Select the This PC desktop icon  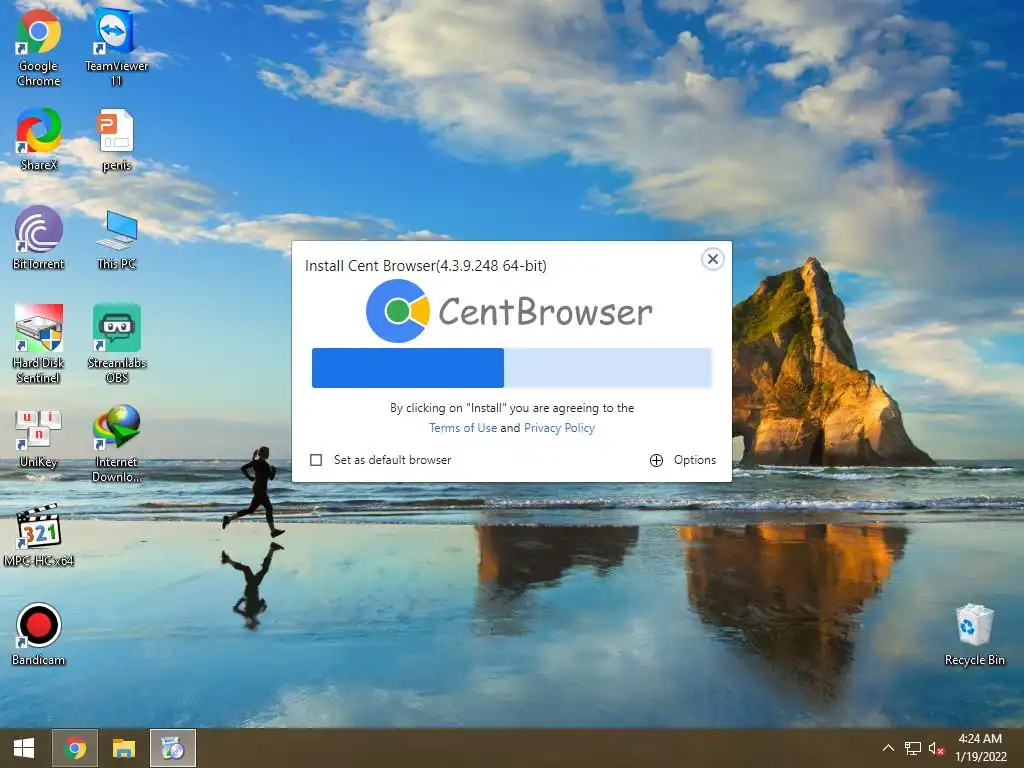pos(116,239)
